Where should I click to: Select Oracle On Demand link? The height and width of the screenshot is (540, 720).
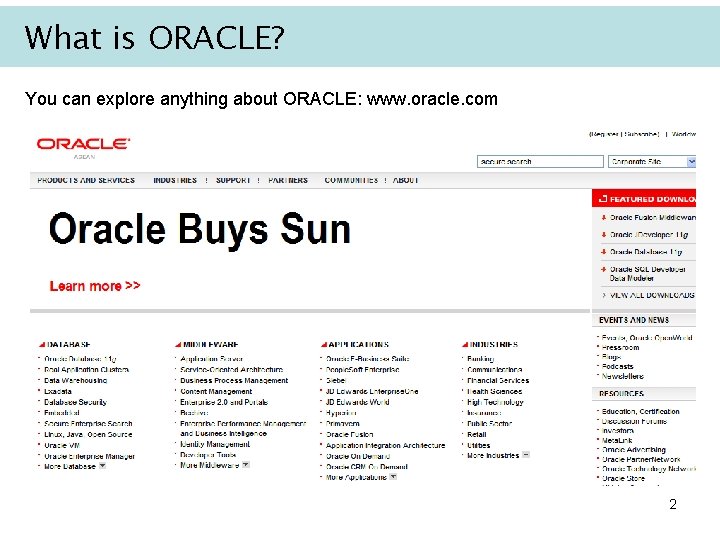[x=358, y=456]
